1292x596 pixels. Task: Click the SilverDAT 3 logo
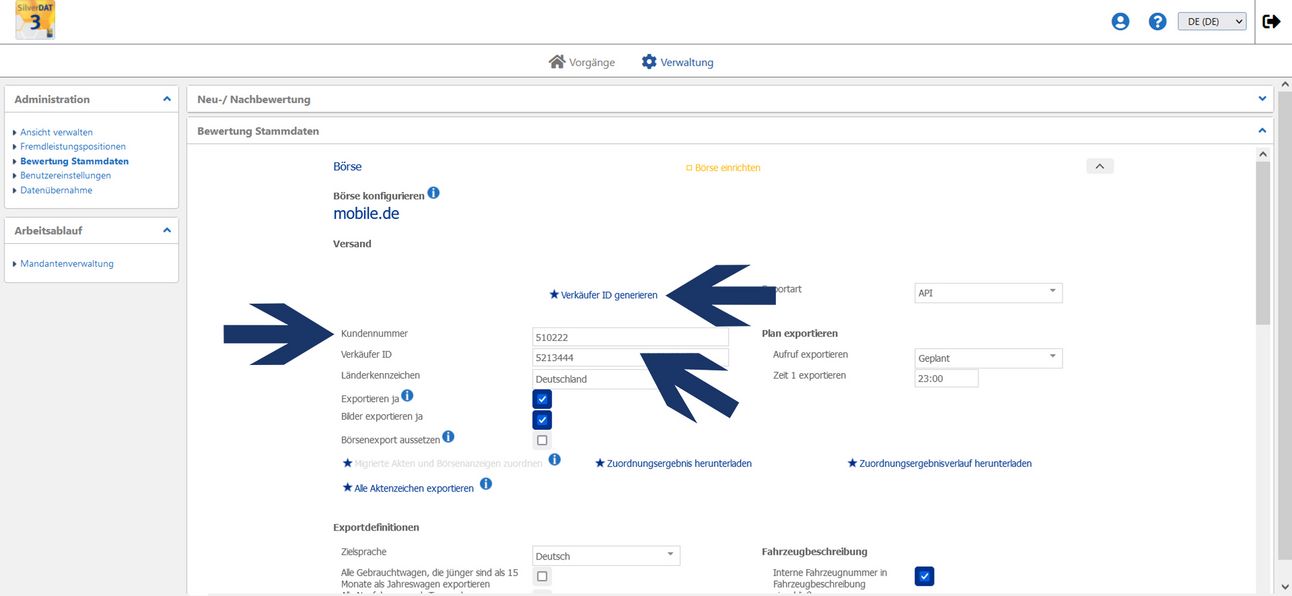(x=35, y=21)
